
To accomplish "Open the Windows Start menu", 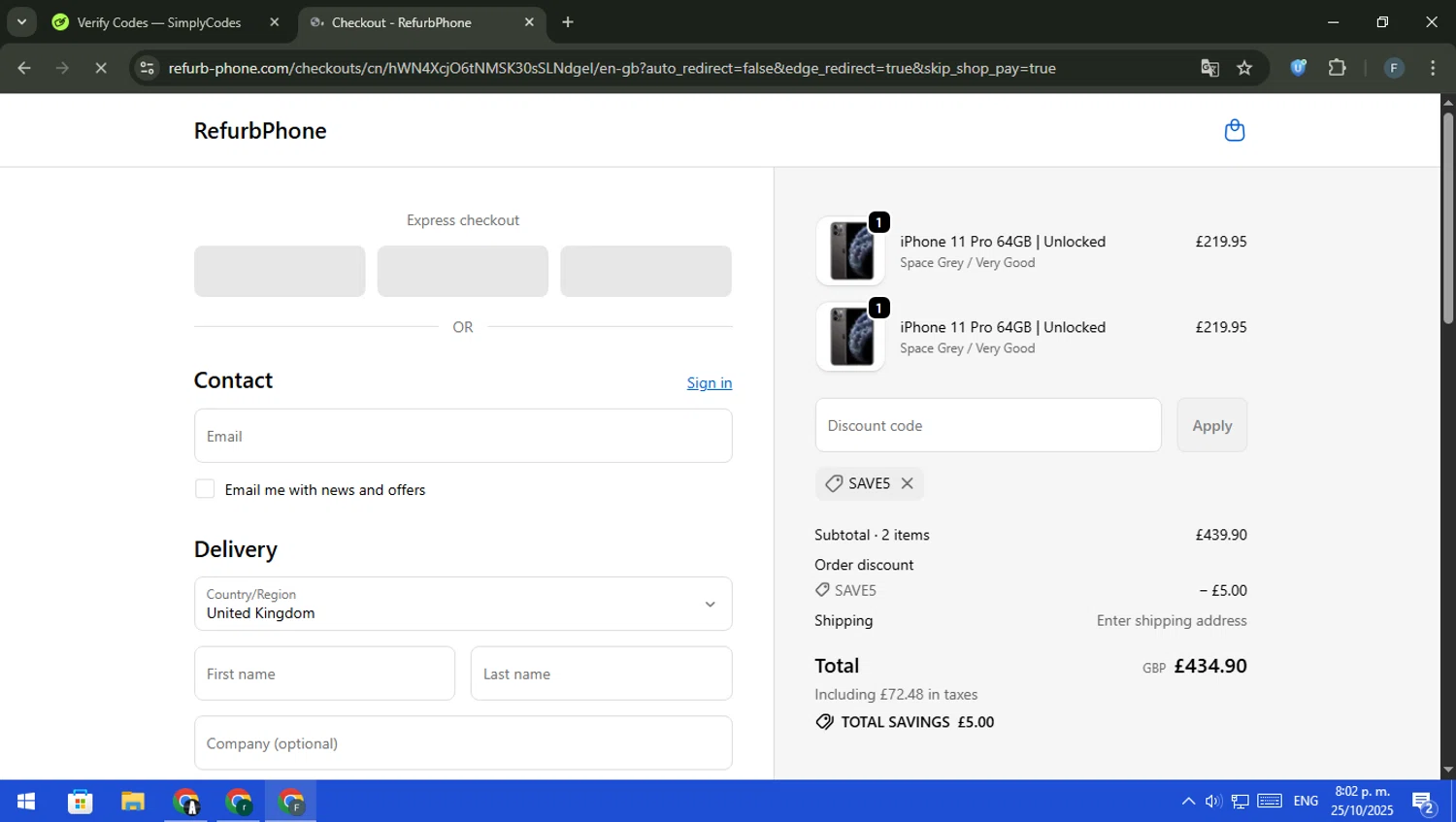I will [x=26, y=802].
